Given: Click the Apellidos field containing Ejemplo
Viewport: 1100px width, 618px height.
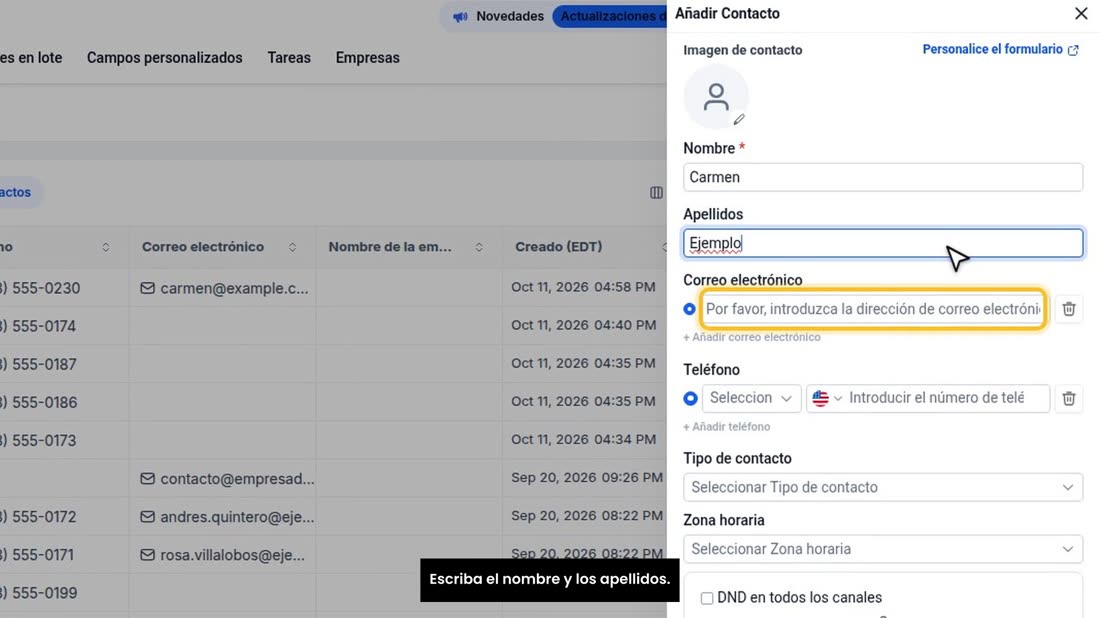Looking at the screenshot, I should (x=883, y=243).
